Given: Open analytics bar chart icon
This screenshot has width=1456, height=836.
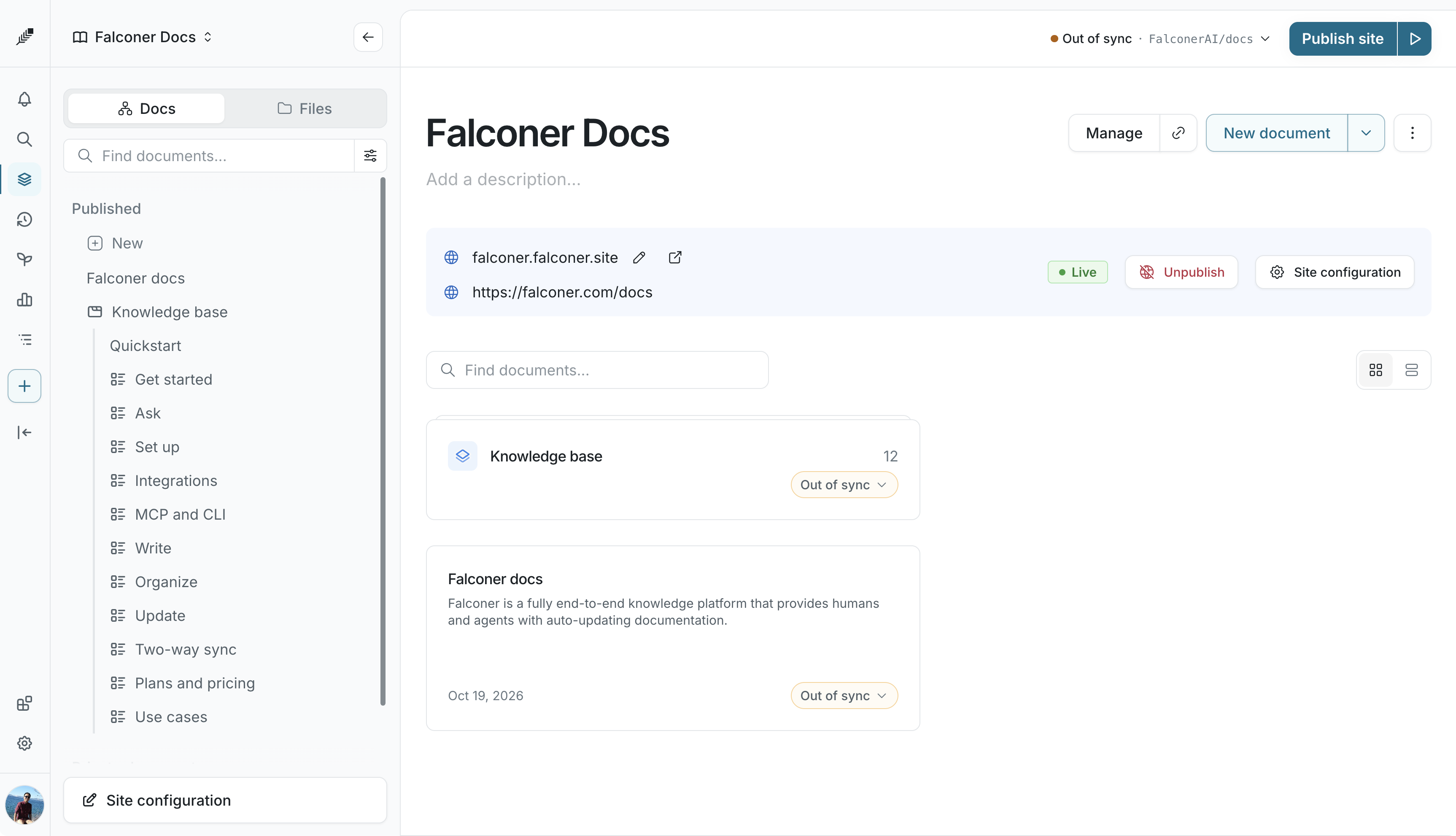Looking at the screenshot, I should [24, 300].
